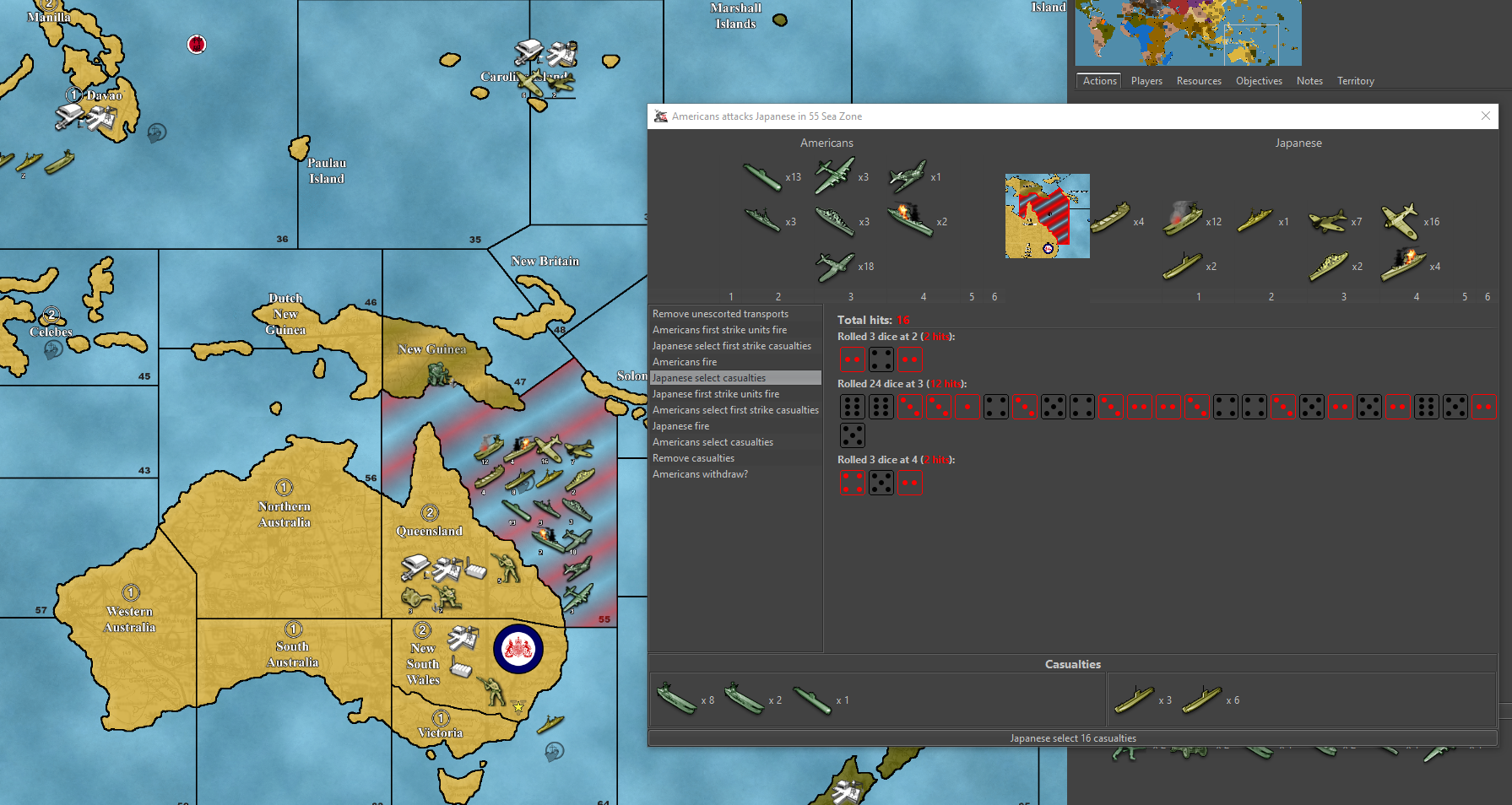The height and width of the screenshot is (805, 1512).
Task: Select the American submarine x13 unit icon
Action: click(762, 177)
